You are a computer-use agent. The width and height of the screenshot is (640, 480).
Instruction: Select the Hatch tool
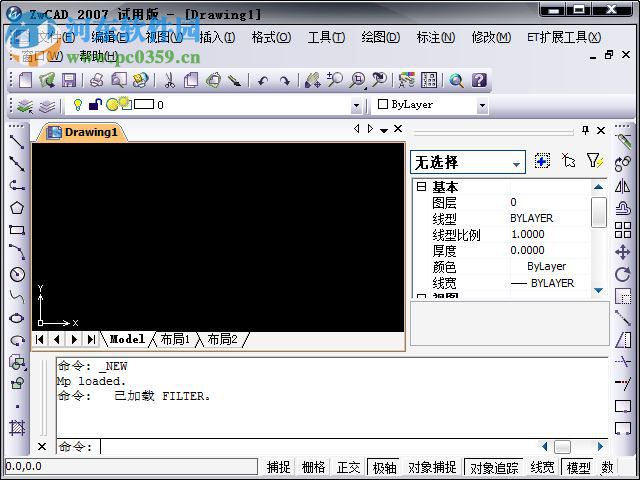[17, 428]
